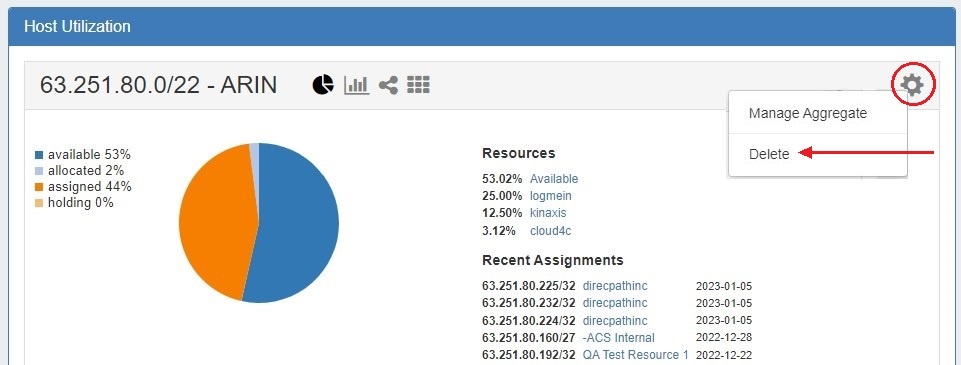Image resolution: width=961 pixels, height=365 pixels.
Task: Open the cloud4c resource link
Action: [x=550, y=231]
